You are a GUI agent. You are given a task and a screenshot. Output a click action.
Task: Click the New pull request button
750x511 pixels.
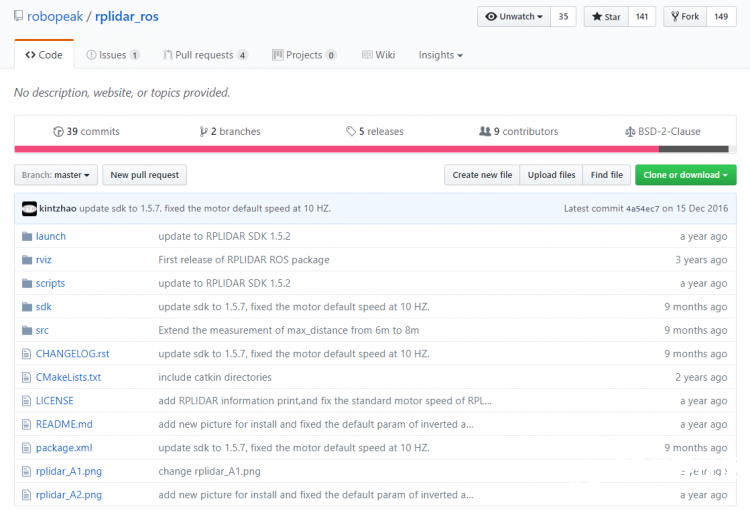point(144,175)
